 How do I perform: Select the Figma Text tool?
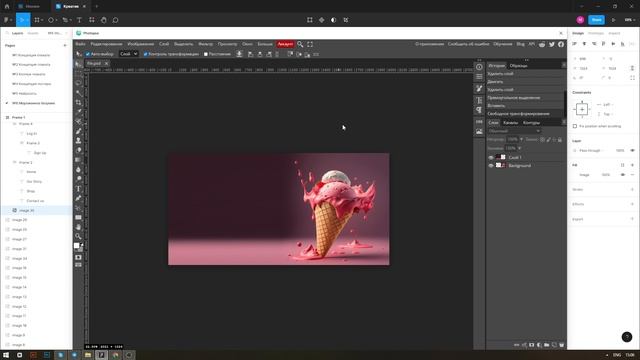[79, 20]
